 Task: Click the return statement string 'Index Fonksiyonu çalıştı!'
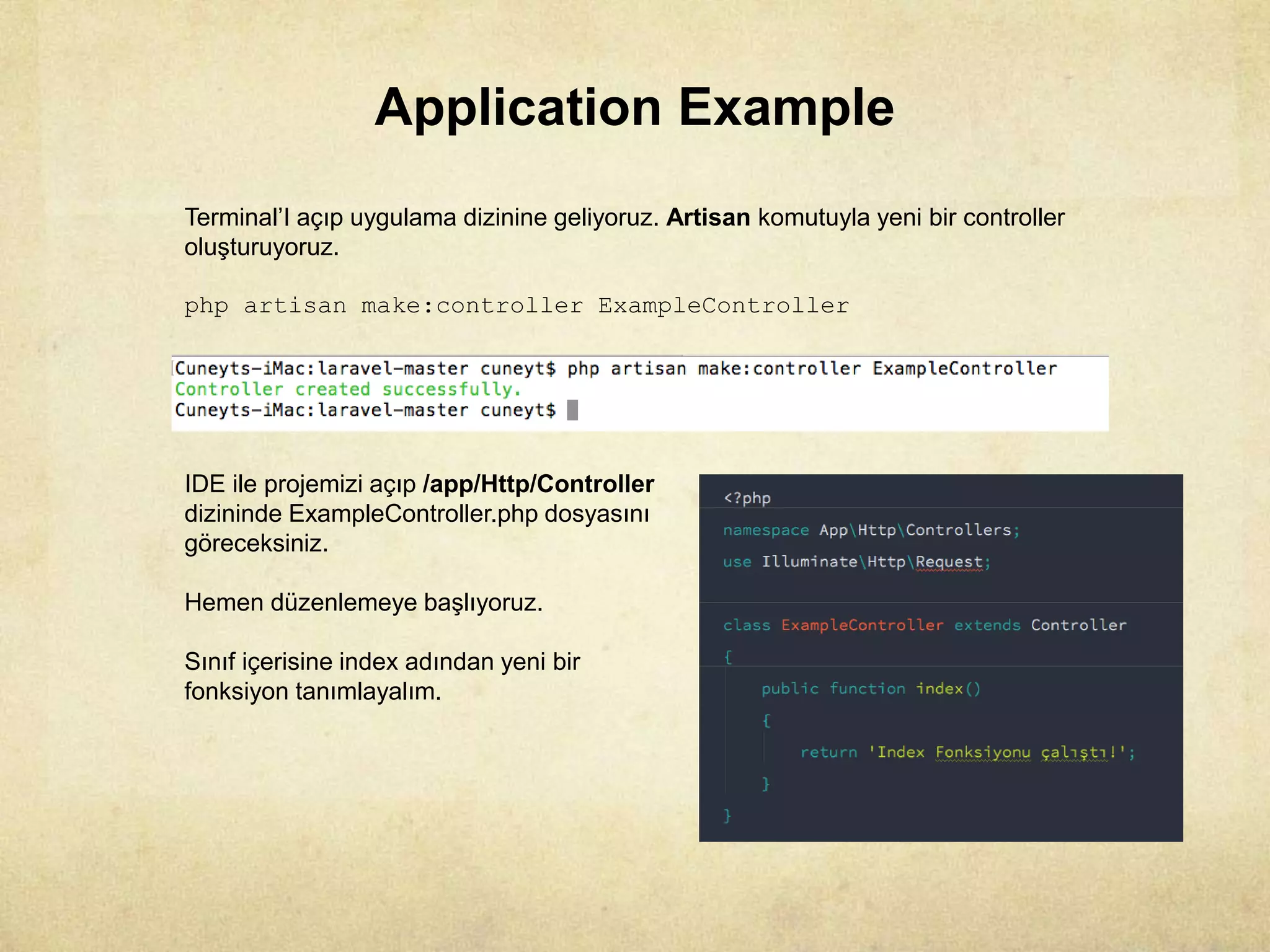[998, 752]
